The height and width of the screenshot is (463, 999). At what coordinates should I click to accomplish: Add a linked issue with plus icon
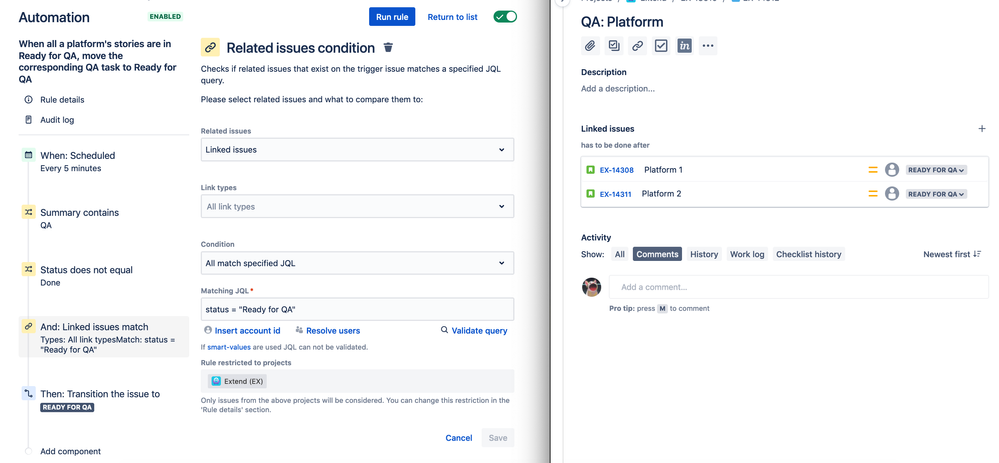pyautogui.click(x=982, y=129)
